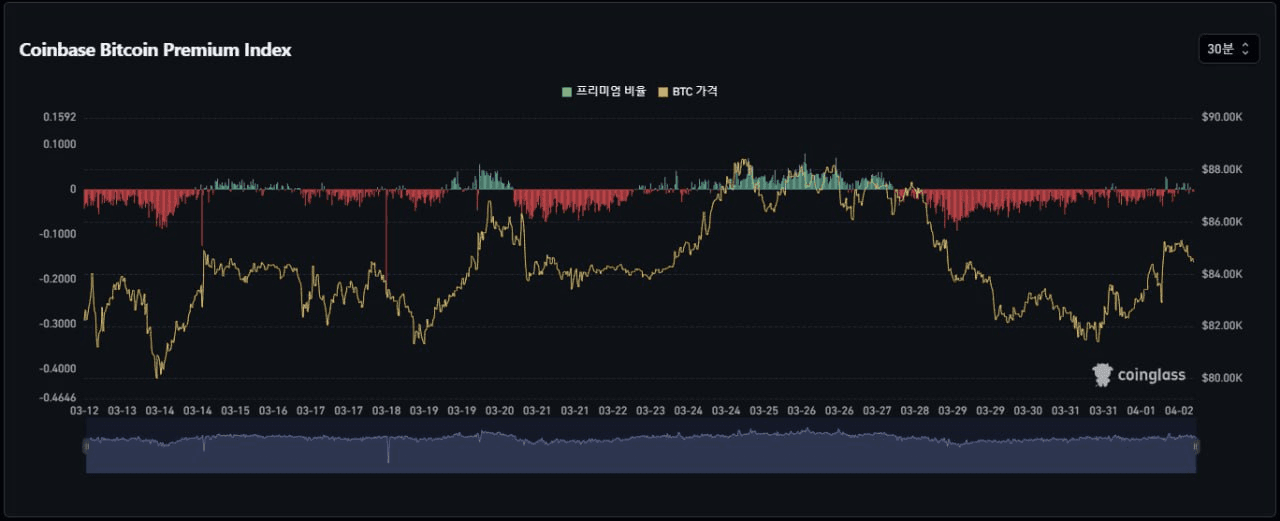Image resolution: width=1280 pixels, height=521 pixels.
Task: Click the 03-22 date axis label
Action: tap(613, 411)
